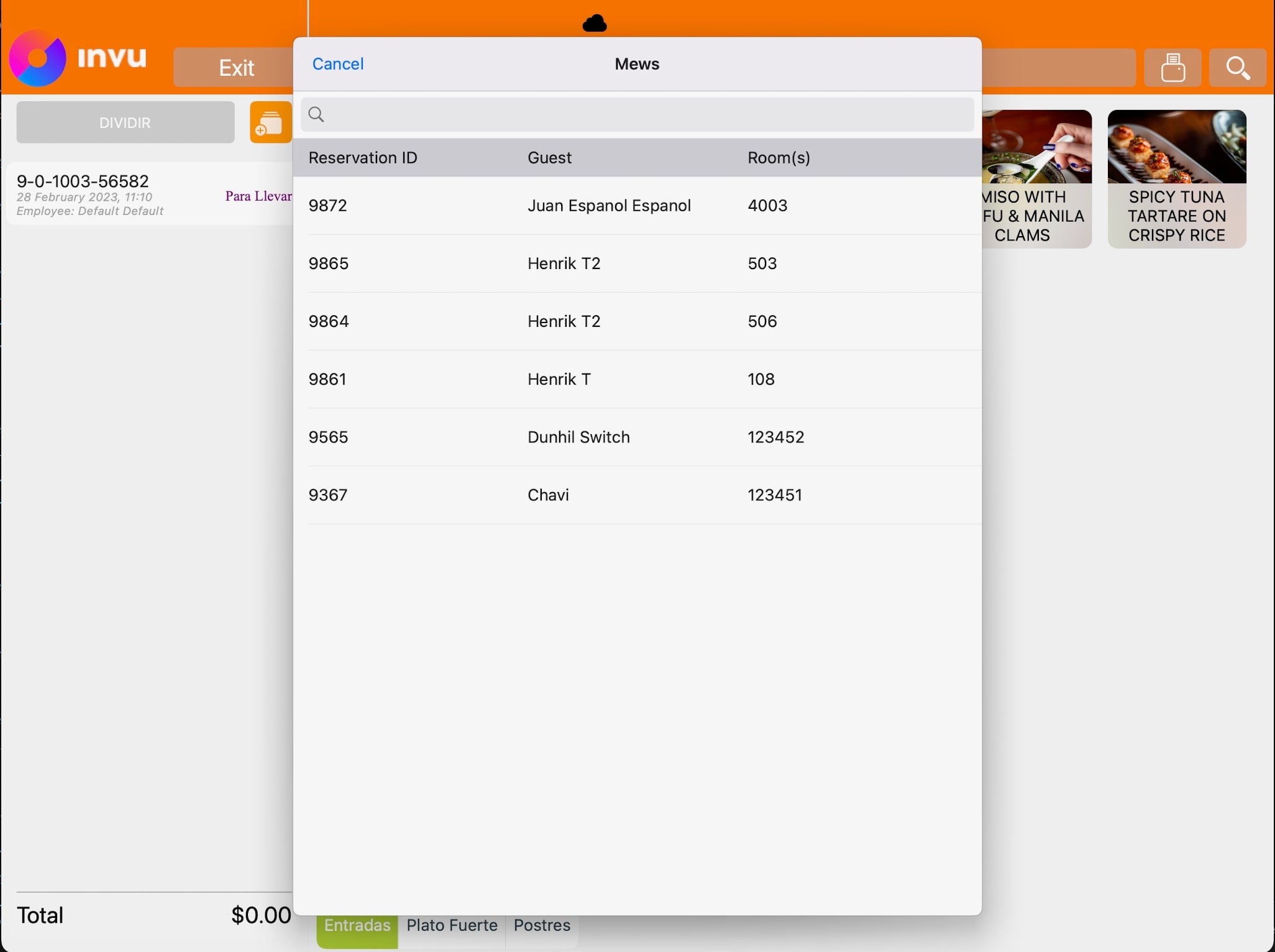
Task: Select Chavi reservation with room 123451
Action: tap(637, 495)
